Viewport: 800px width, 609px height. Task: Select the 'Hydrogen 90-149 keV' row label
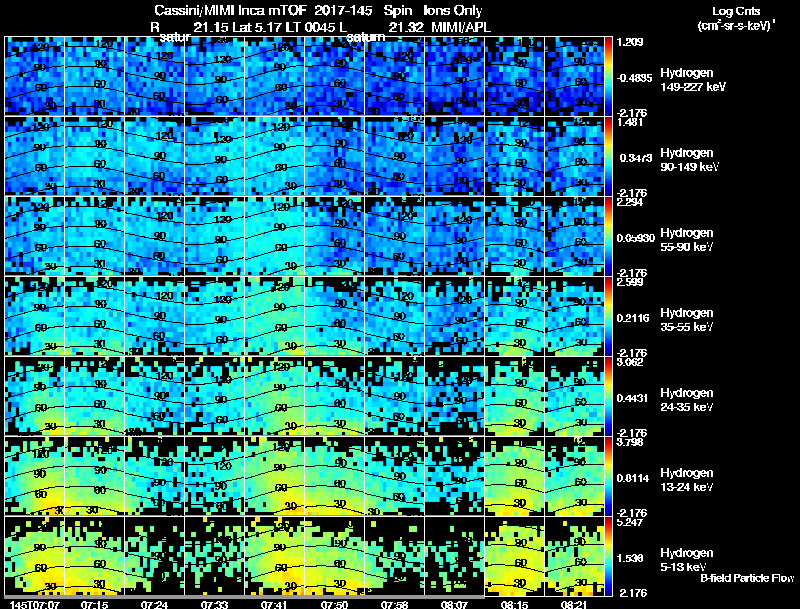[689, 160]
